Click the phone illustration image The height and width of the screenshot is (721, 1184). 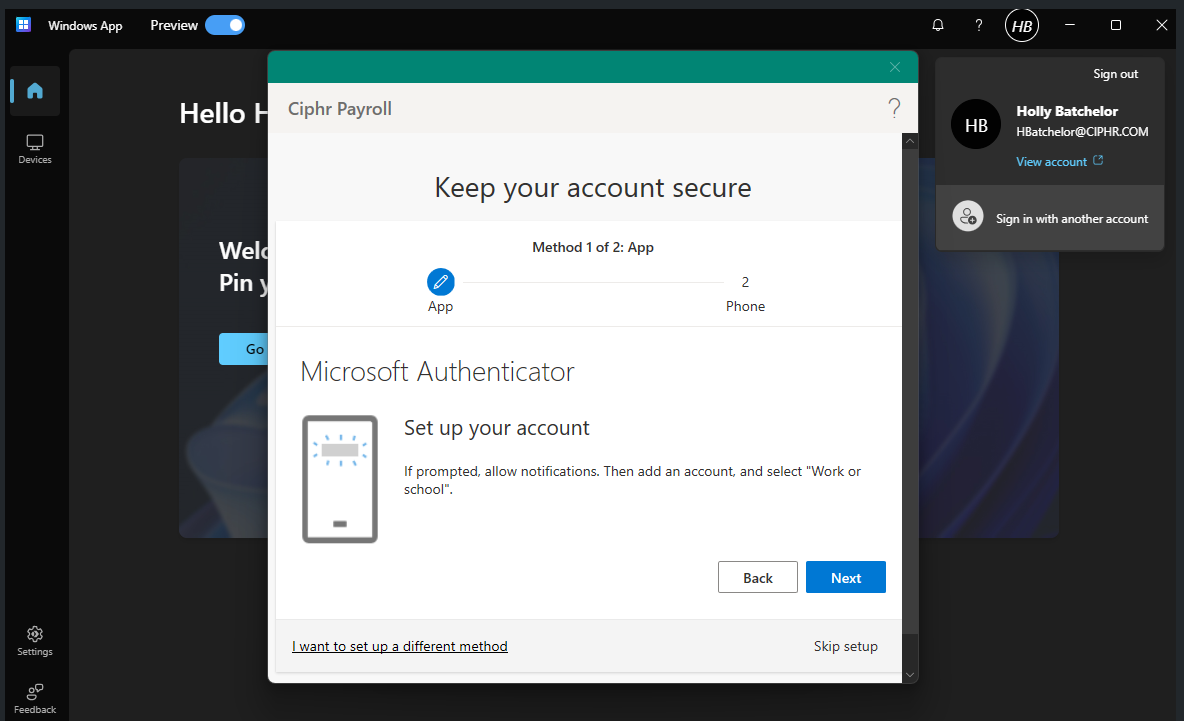[x=340, y=479]
